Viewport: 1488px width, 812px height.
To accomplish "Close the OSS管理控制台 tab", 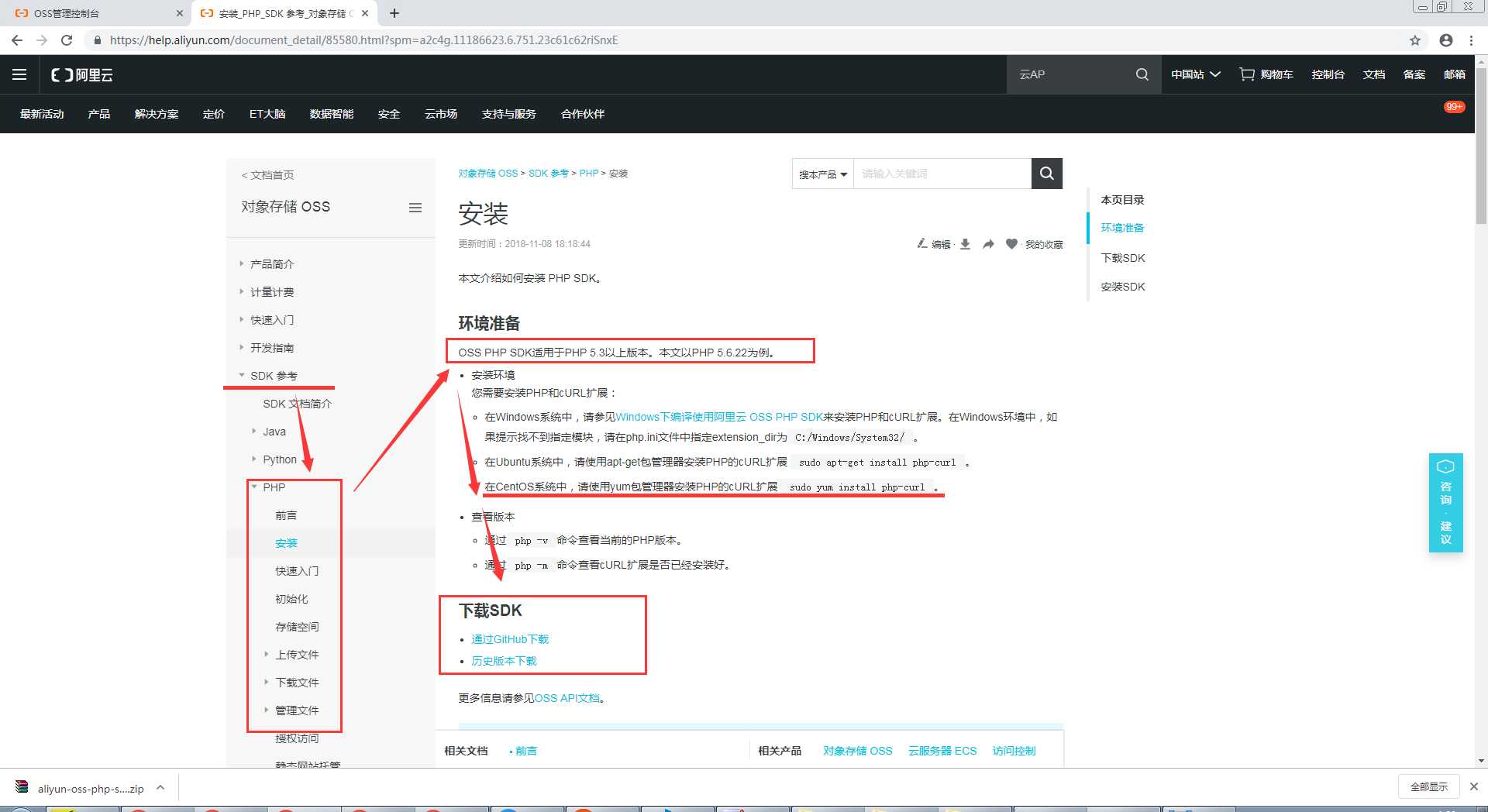I will [180, 13].
